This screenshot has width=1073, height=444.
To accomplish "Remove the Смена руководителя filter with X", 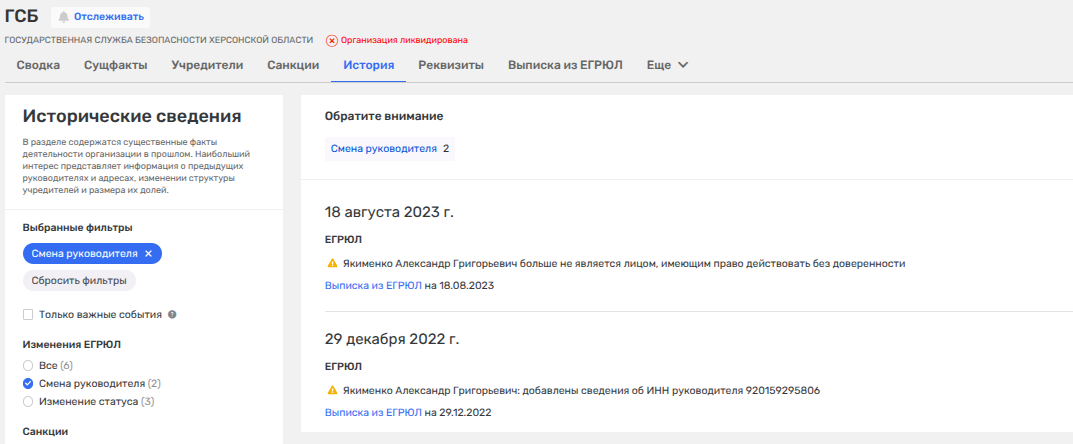I will [x=148, y=254].
